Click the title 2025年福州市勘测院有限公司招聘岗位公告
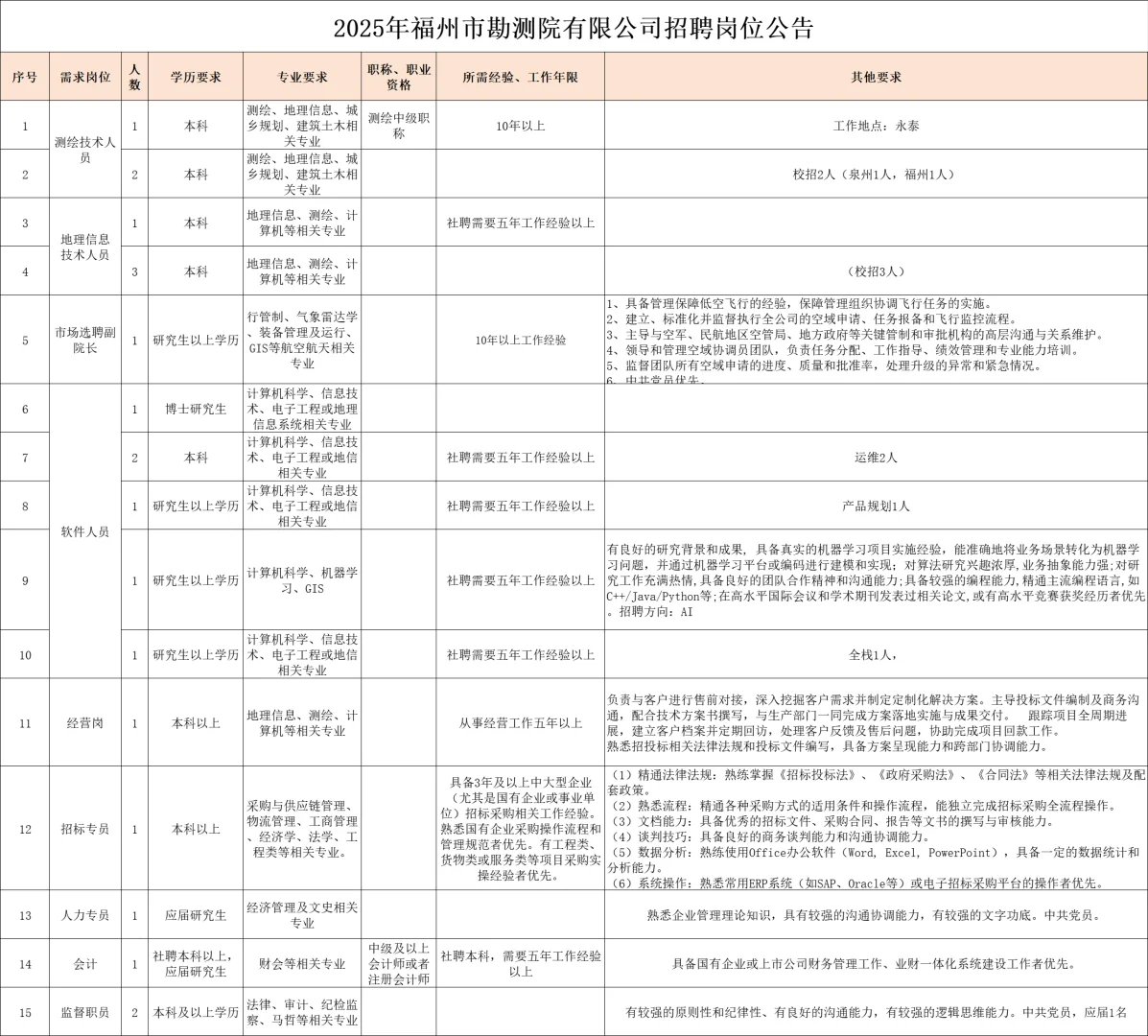The image size is (1148, 1036). point(574,29)
